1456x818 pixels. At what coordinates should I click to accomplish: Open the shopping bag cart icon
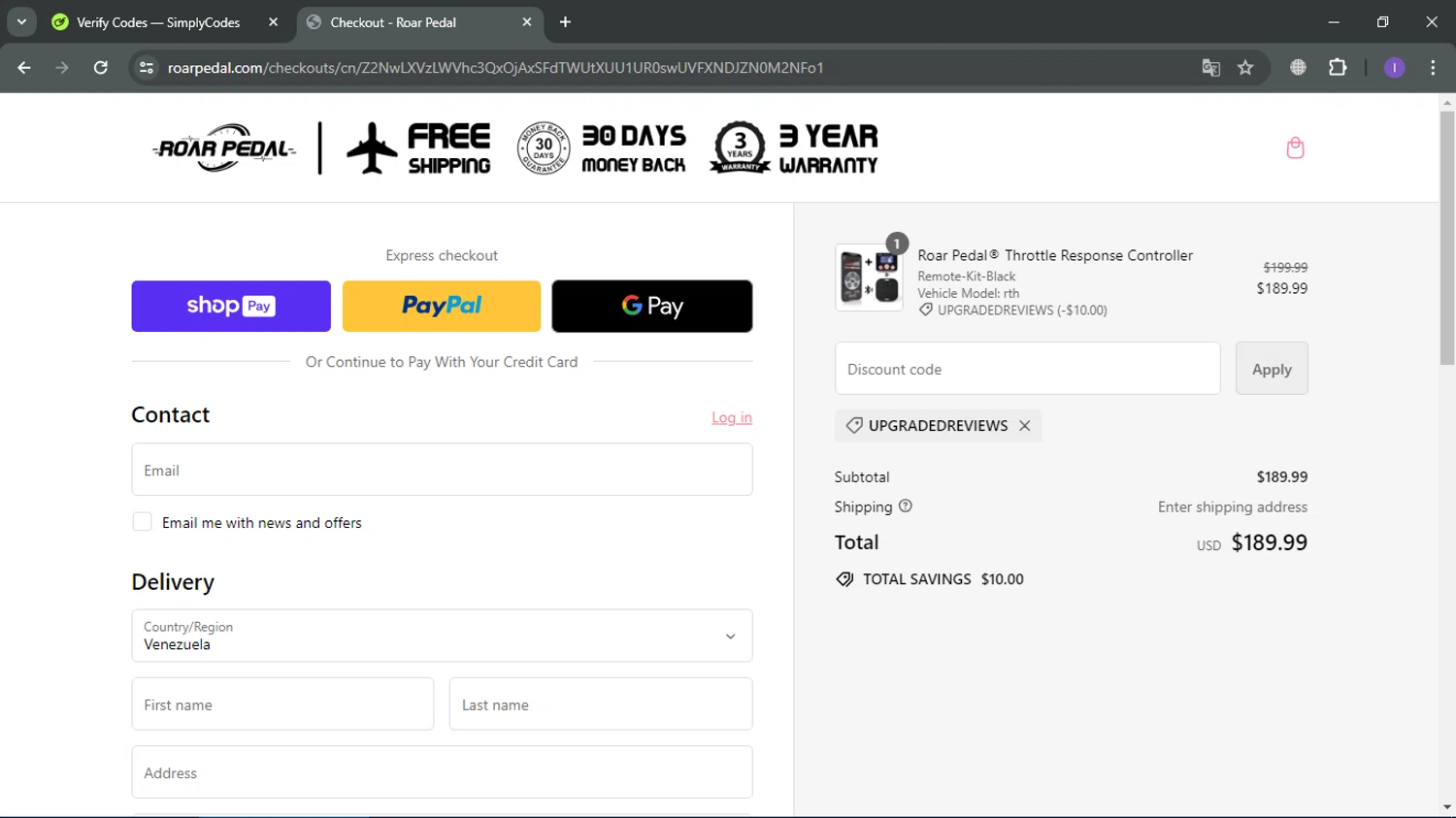(x=1295, y=147)
